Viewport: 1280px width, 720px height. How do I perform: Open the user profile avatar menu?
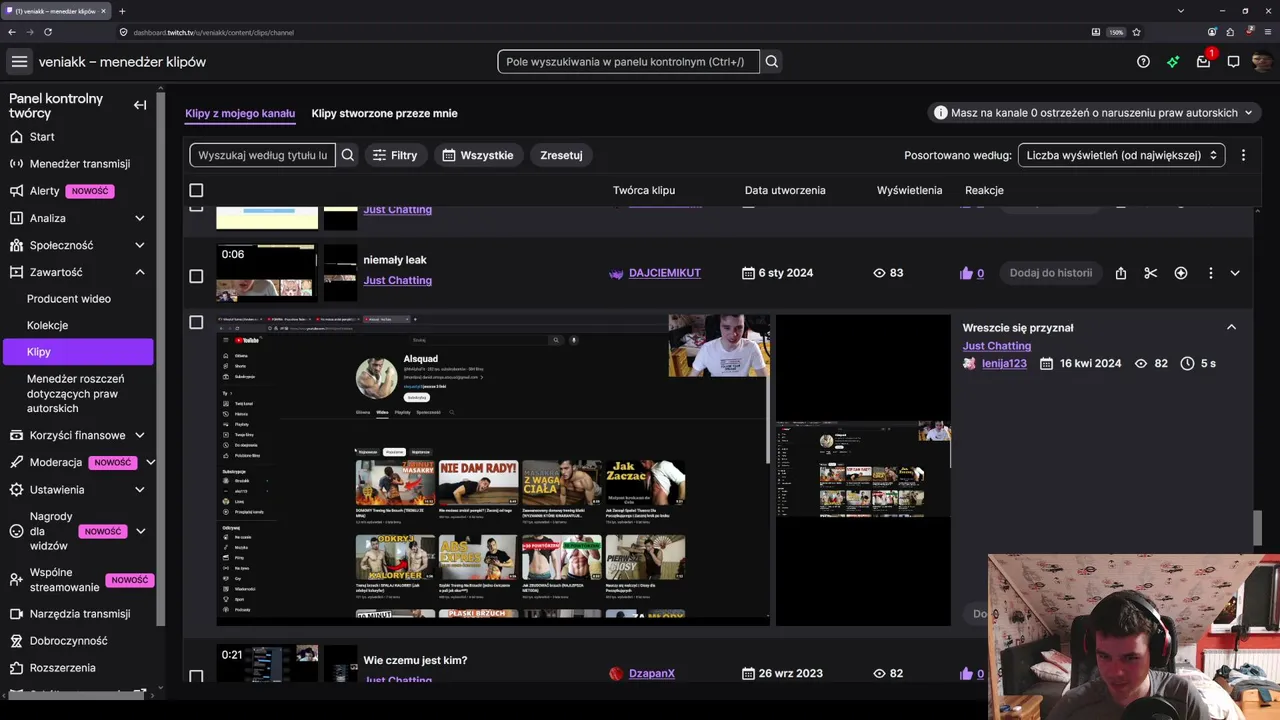click(x=1262, y=62)
